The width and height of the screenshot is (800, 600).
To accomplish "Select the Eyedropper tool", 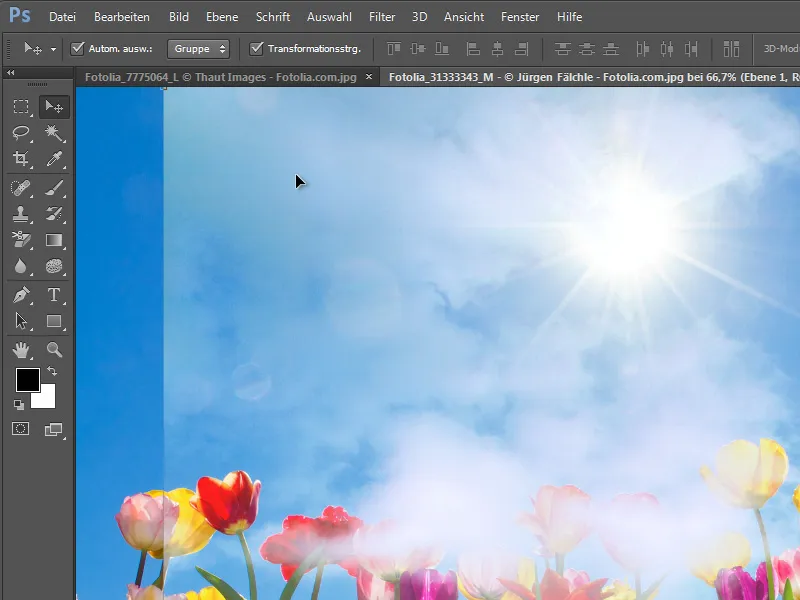I will pyautogui.click(x=54, y=159).
